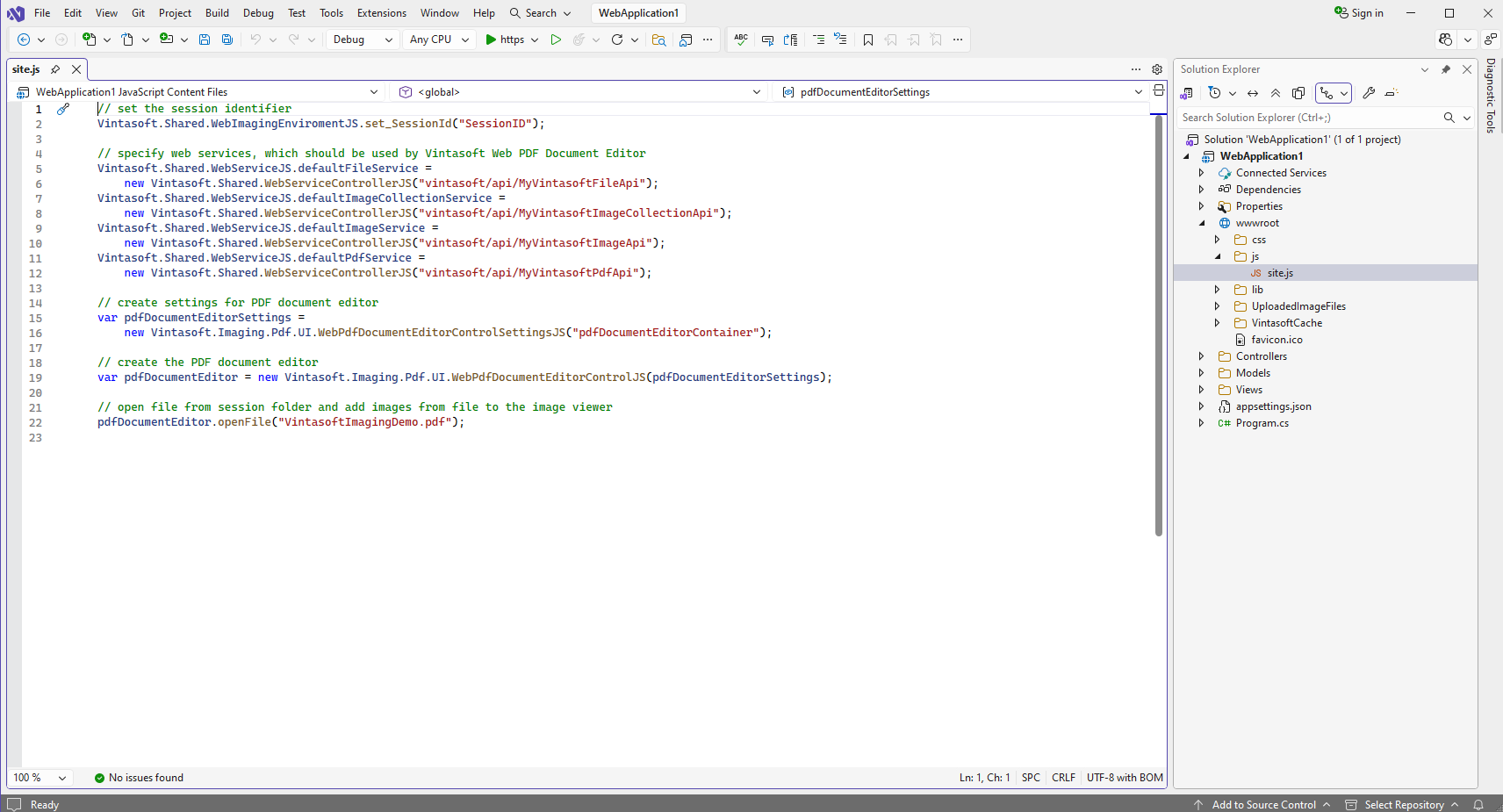The width and height of the screenshot is (1503, 812).
Task: Click Add to Source Control
Action: click(1263, 804)
